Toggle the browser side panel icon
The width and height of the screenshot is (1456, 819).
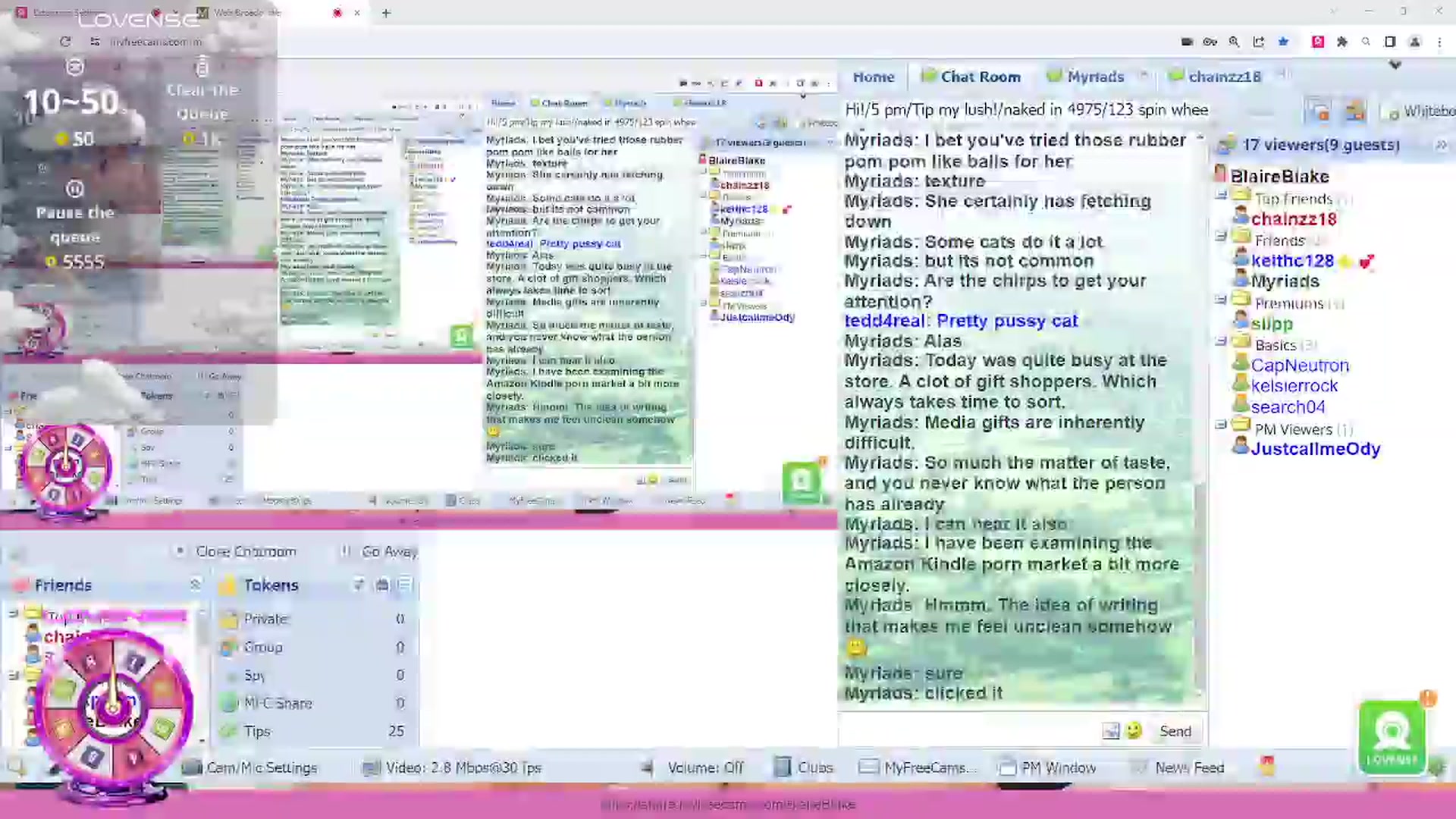click(1390, 42)
